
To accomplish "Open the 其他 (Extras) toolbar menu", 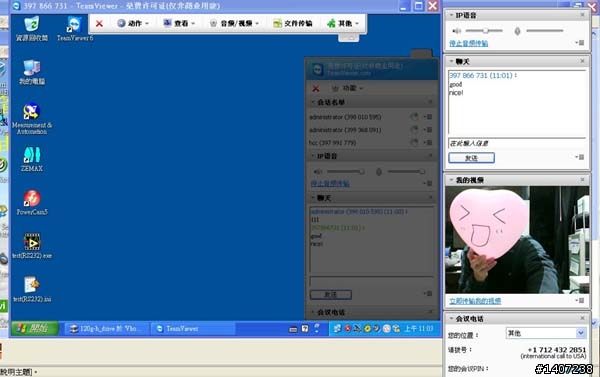I will tap(343, 23).
